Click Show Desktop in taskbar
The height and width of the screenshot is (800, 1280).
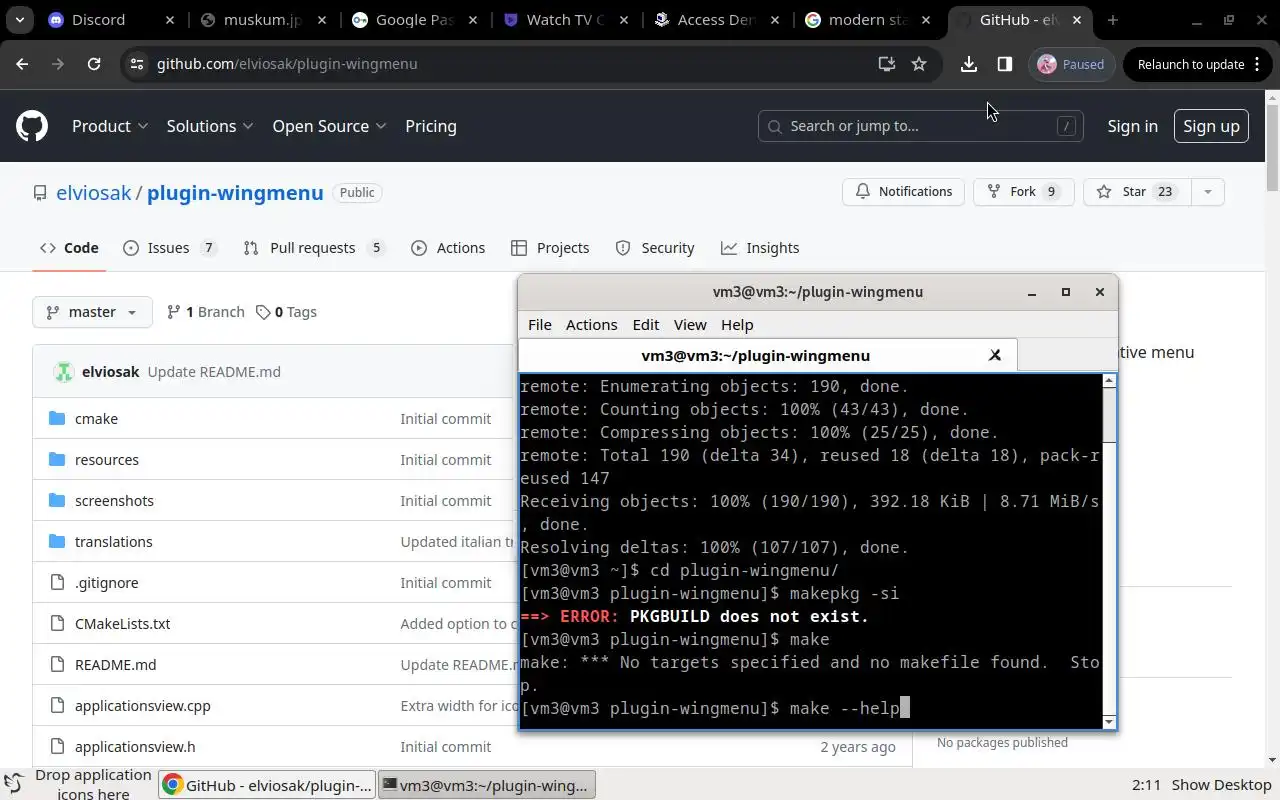[1221, 785]
